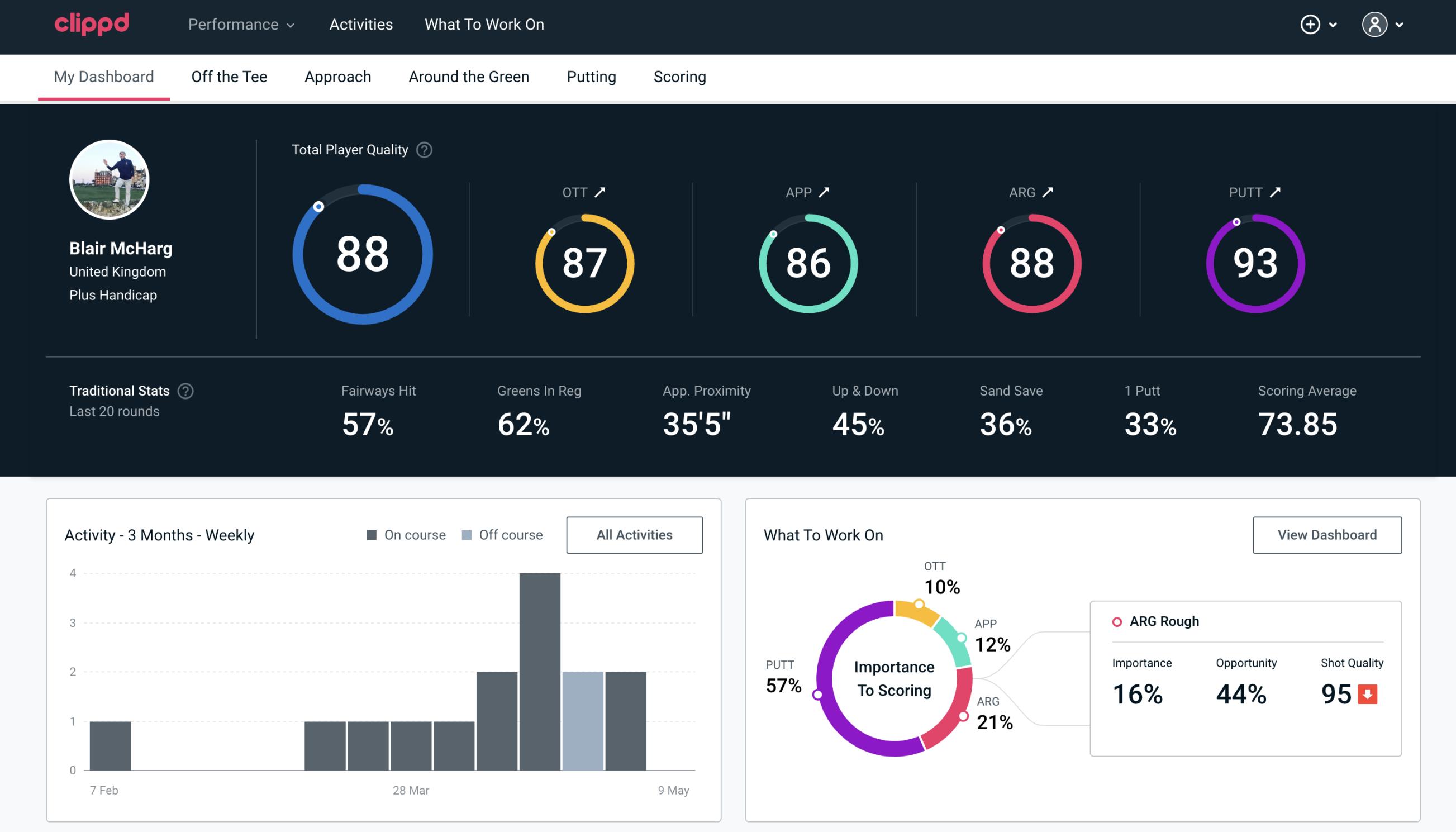Open the What To Work On page

pos(484,25)
